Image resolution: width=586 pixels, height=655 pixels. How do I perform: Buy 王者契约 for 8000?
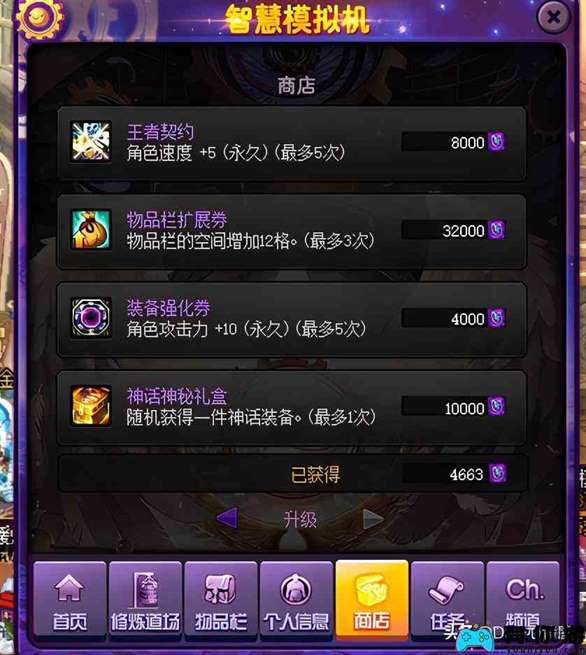tap(454, 142)
